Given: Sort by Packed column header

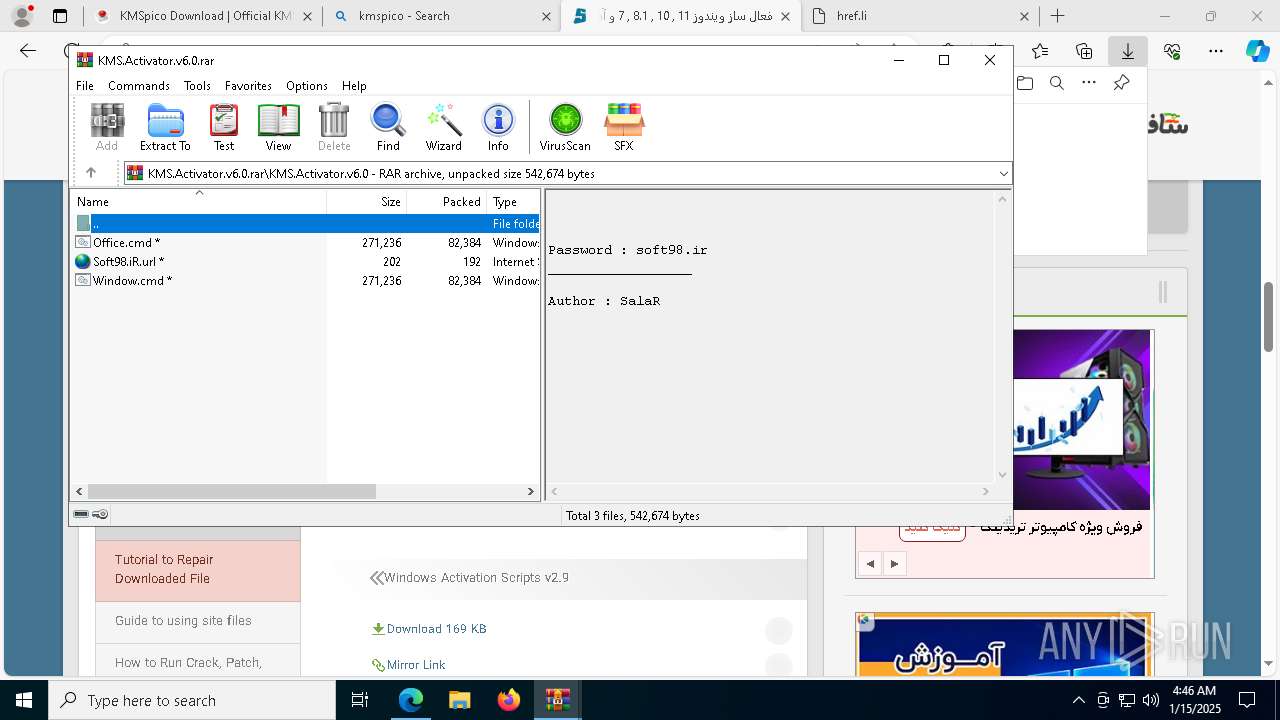Looking at the screenshot, I should 447,201.
